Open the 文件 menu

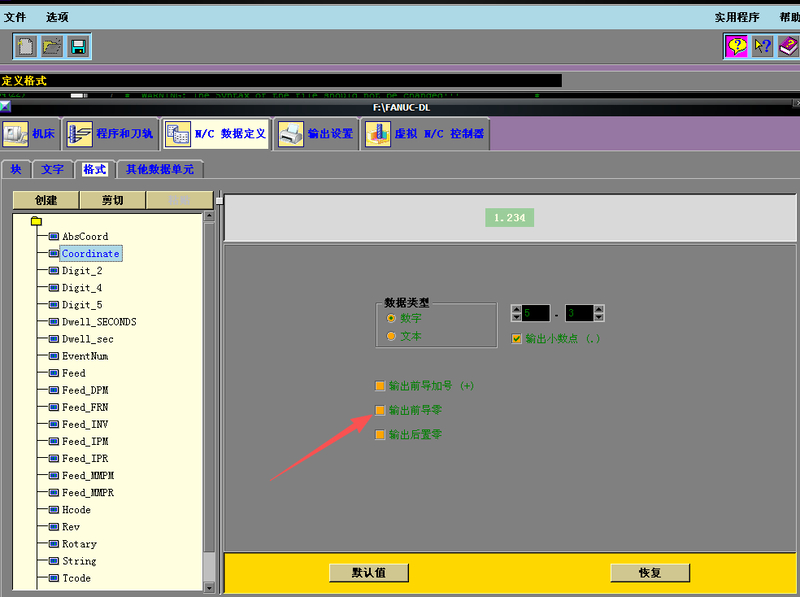click(x=15, y=17)
